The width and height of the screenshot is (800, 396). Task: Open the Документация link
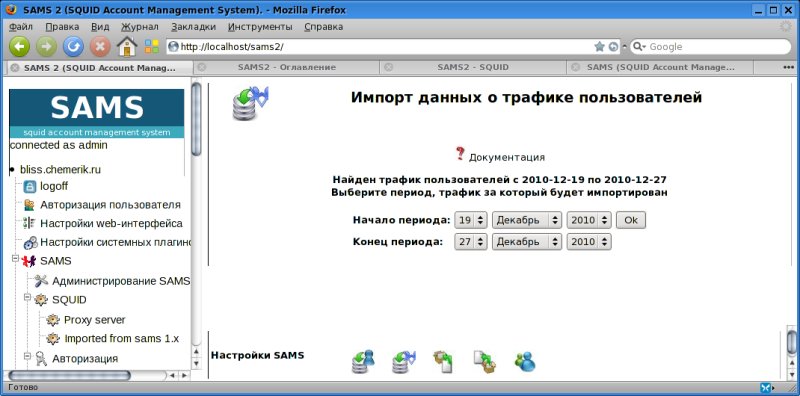point(507,157)
